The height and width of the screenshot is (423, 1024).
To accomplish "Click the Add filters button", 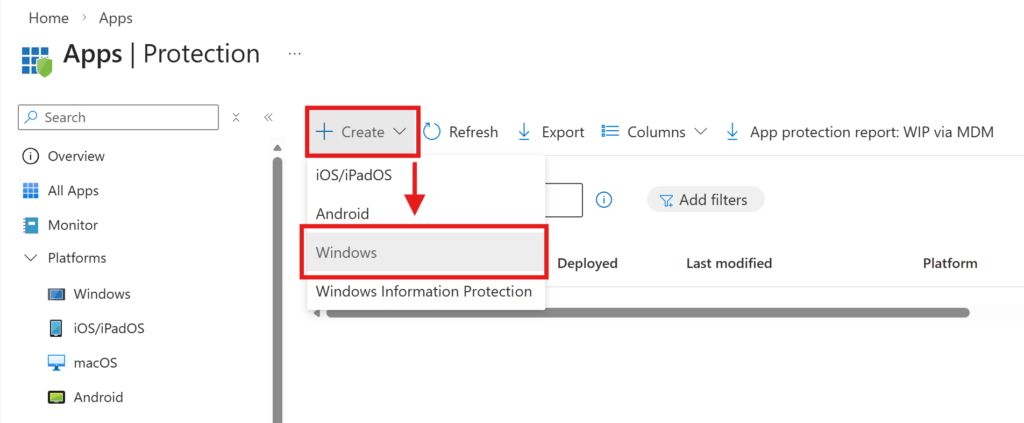I will coord(705,200).
